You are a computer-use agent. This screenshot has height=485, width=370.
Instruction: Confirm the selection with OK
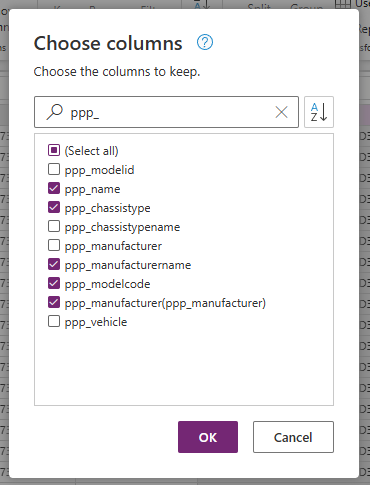pyautogui.click(x=208, y=437)
